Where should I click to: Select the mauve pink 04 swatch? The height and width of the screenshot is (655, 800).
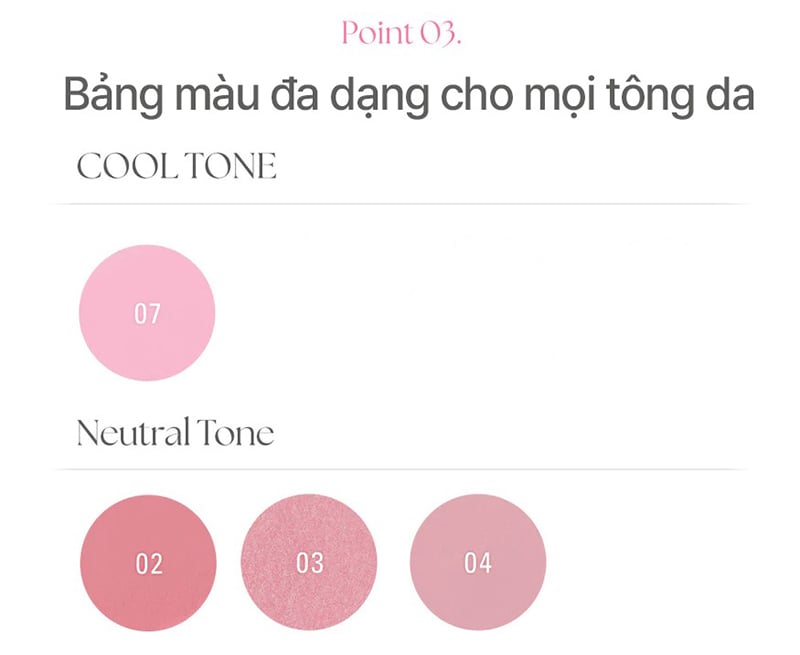[x=478, y=564]
